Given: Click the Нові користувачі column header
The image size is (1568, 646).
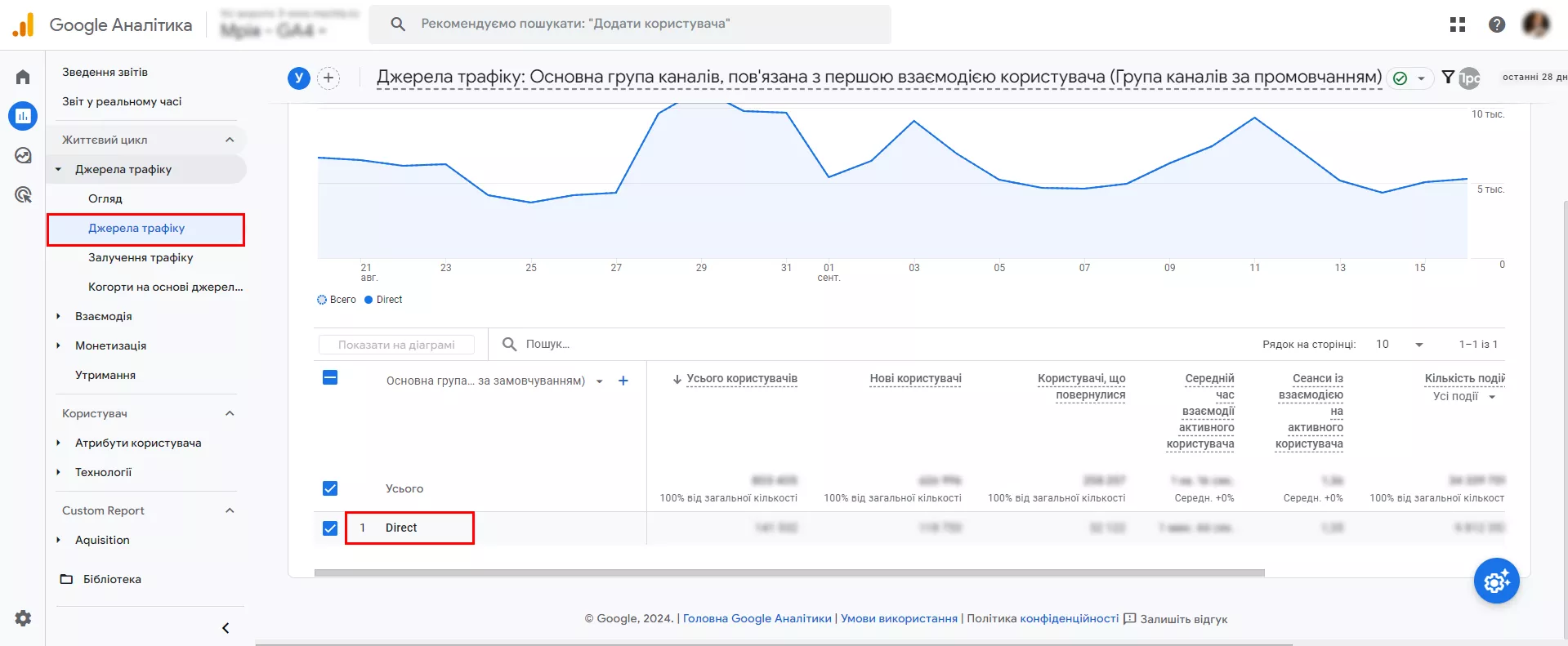Looking at the screenshot, I should pyautogui.click(x=915, y=378).
